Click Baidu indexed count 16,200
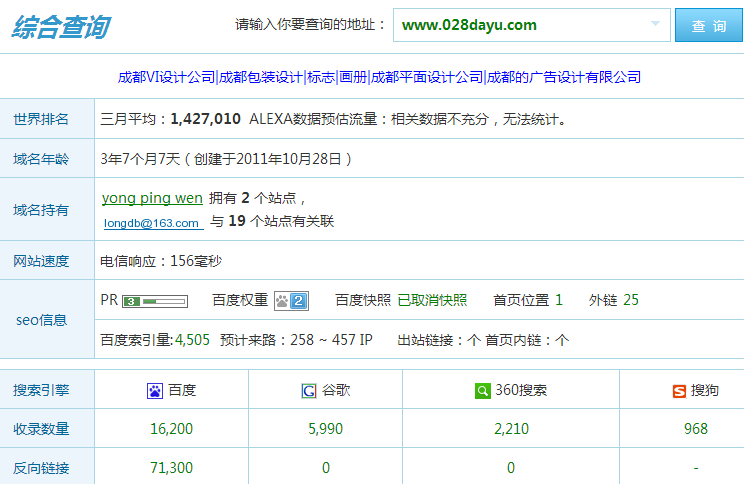The height and width of the screenshot is (484, 744). pyautogui.click(x=171, y=429)
